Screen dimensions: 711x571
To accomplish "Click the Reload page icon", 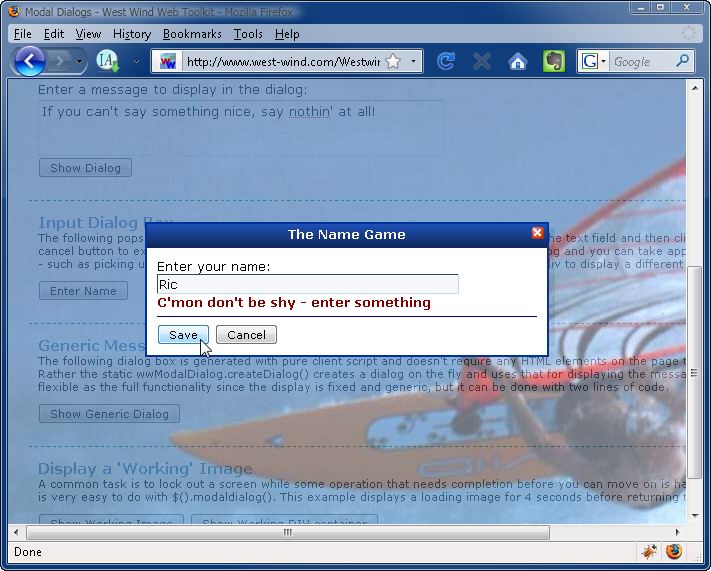I will pos(446,62).
